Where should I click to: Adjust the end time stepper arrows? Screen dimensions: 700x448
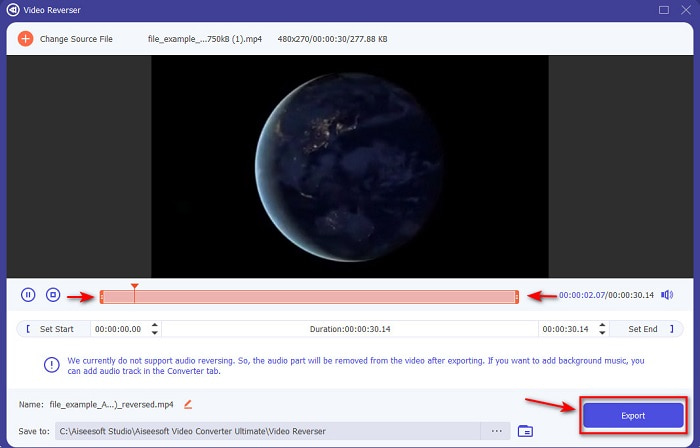tap(600, 329)
